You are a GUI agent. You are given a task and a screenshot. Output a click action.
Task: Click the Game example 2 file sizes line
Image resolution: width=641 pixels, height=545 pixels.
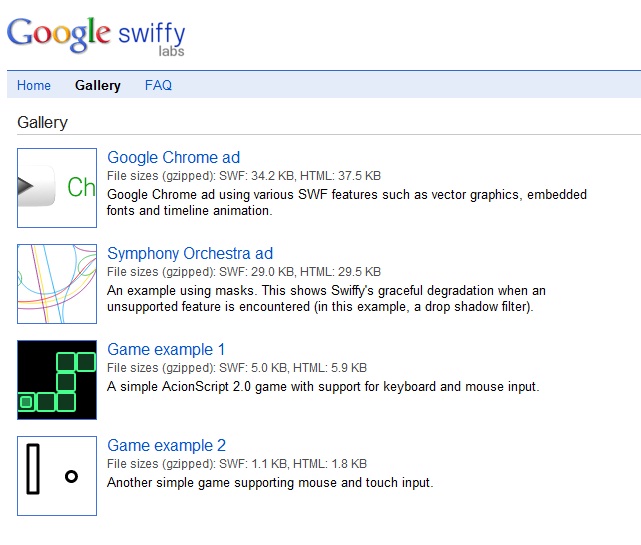[237, 463]
